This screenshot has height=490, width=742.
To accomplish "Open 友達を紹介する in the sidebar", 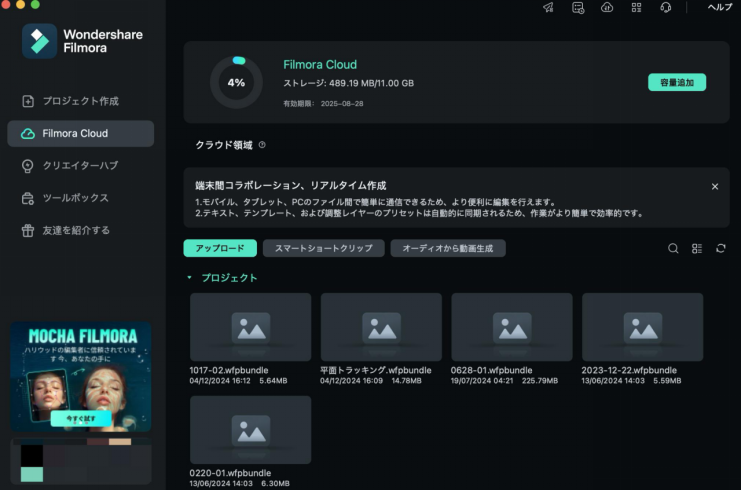I will pyautogui.click(x=80, y=231).
